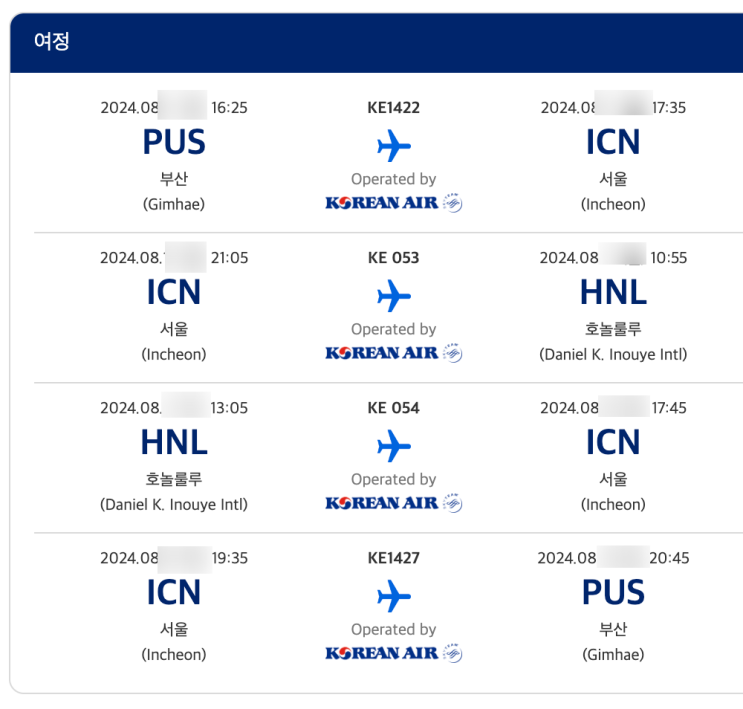Click the airplane icon for flight KE1422
Image resolution: width=743 pixels, height=709 pixels.
[394, 147]
